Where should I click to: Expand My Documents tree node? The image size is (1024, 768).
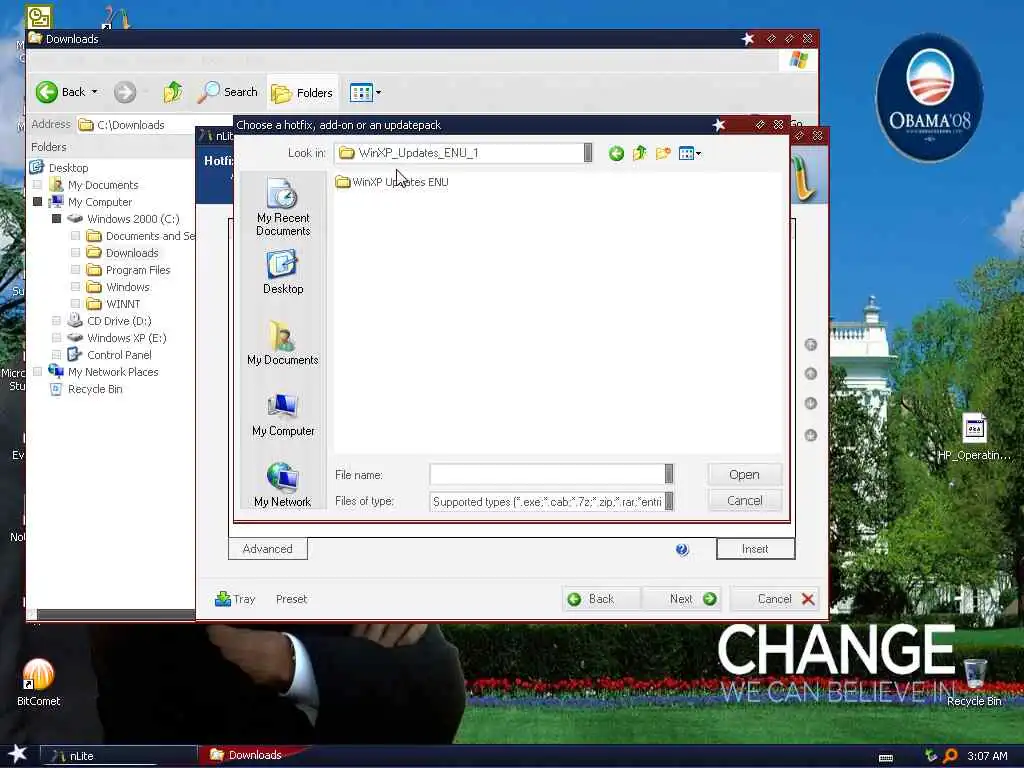37,185
